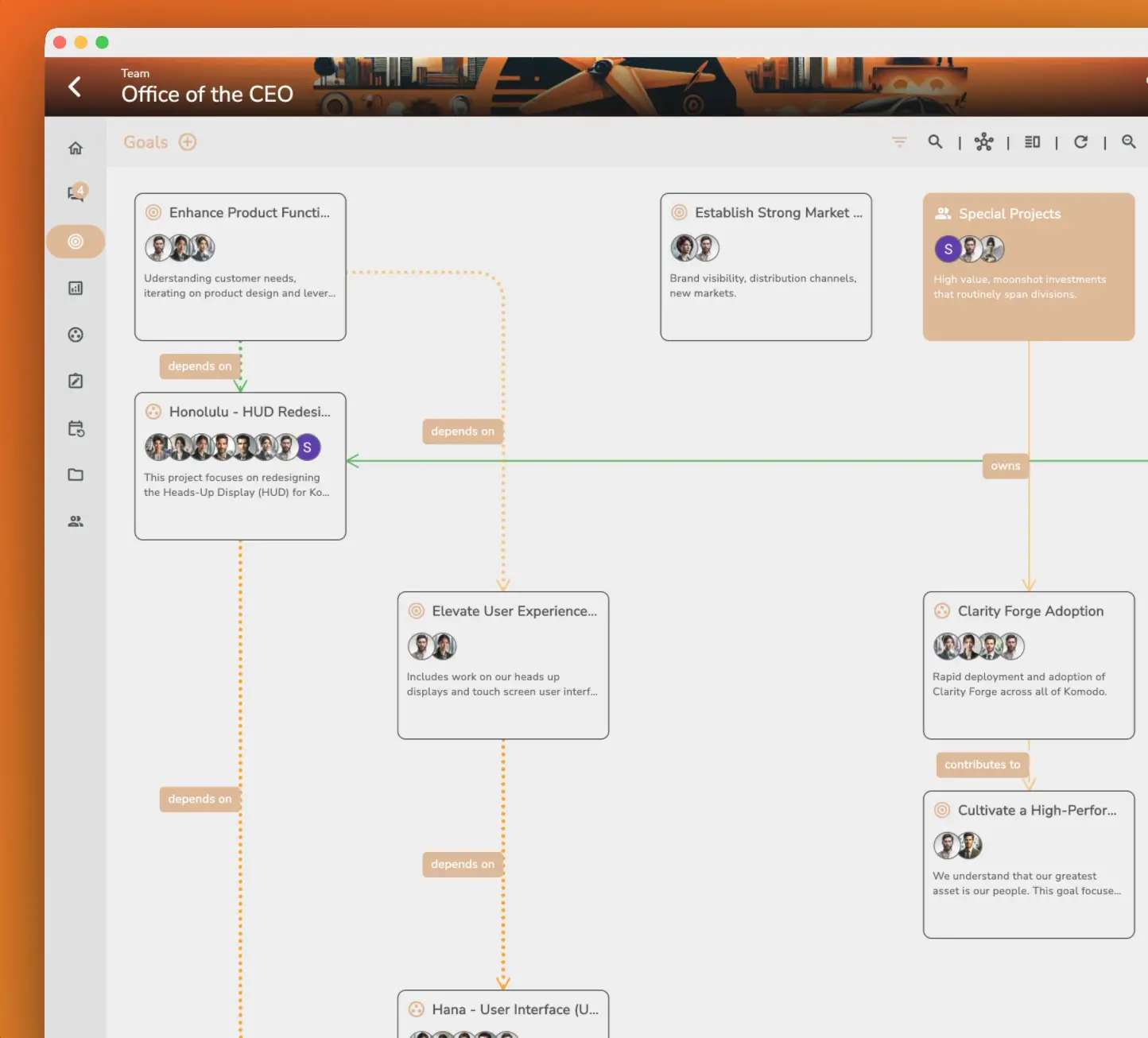Click description 'Rapid deployment and adoption of Clarity Forge...'
This screenshot has width=1148, height=1038.
coord(1020,684)
